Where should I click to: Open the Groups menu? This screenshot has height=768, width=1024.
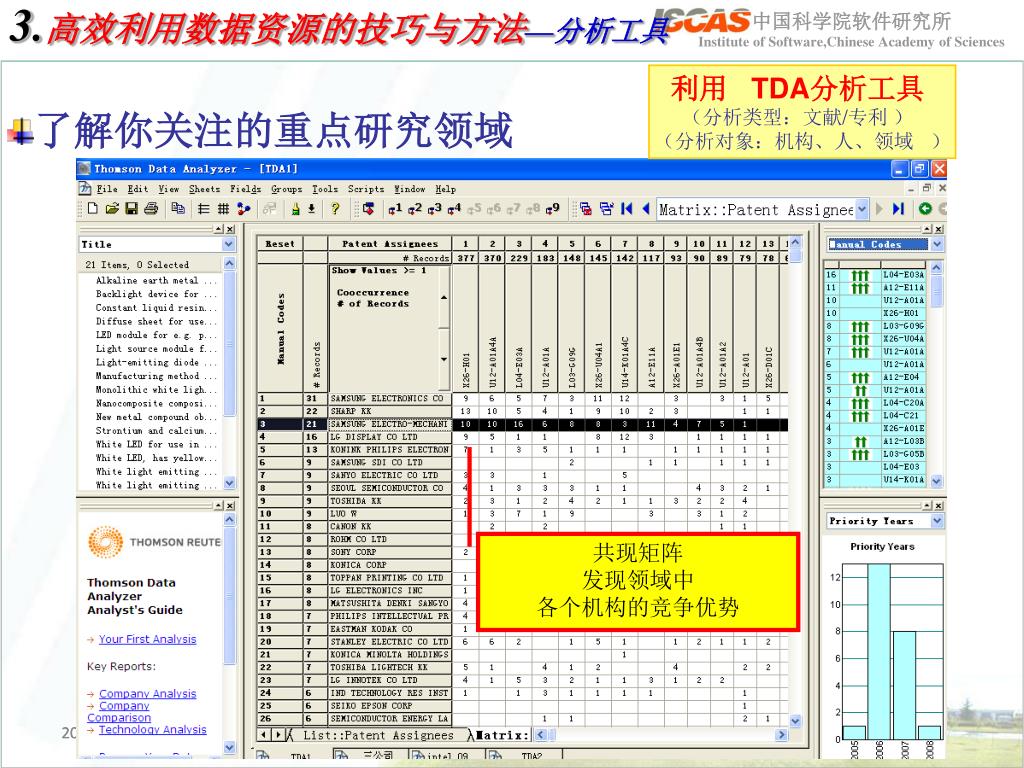(x=287, y=189)
